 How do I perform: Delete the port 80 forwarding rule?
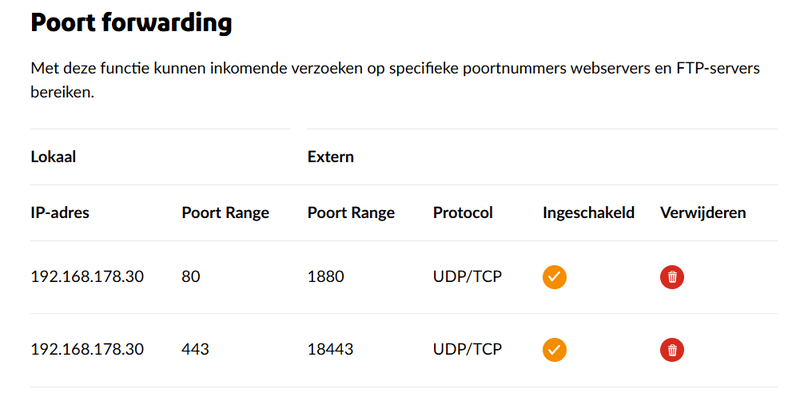pyautogui.click(x=672, y=277)
